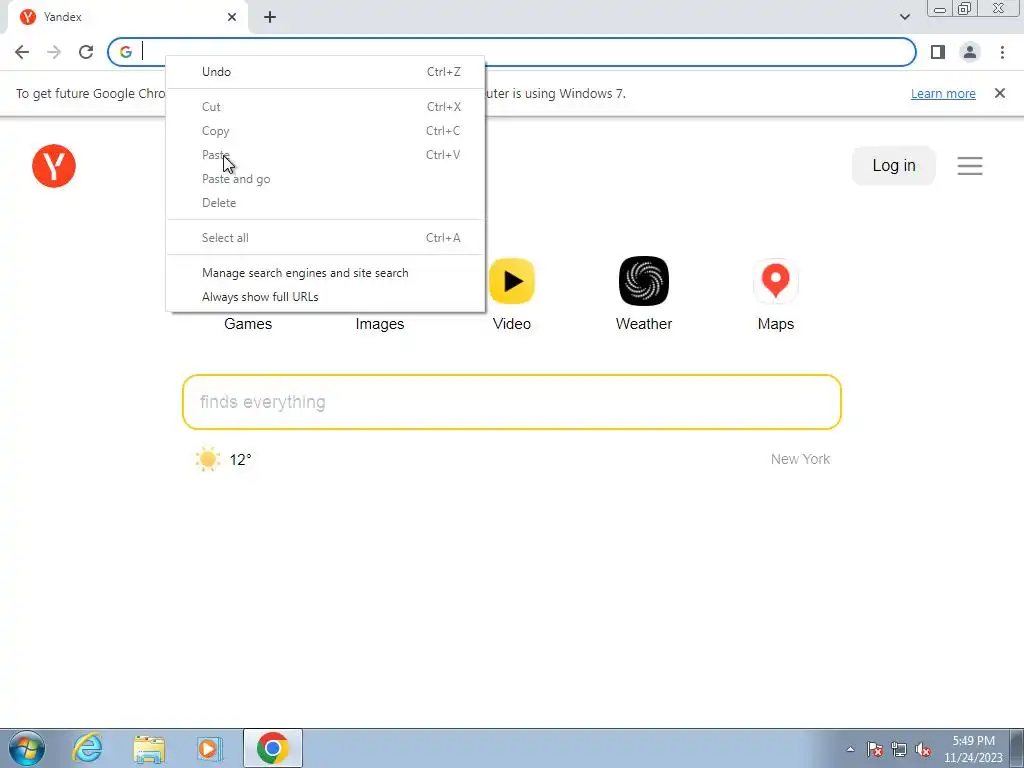The height and width of the screenshot is (768, 1024).
Task: Open Chrome three-dot menu
Action: (1002, 52)
